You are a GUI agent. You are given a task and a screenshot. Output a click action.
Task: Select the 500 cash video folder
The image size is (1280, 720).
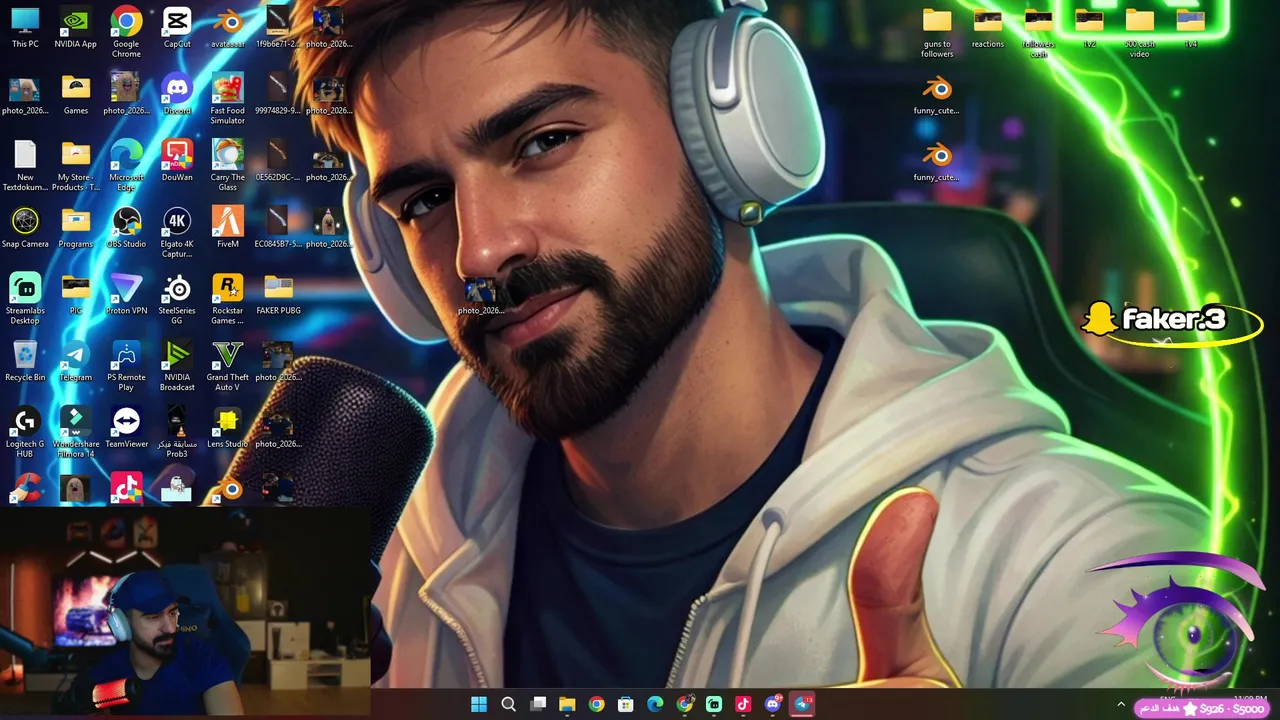1140,32
